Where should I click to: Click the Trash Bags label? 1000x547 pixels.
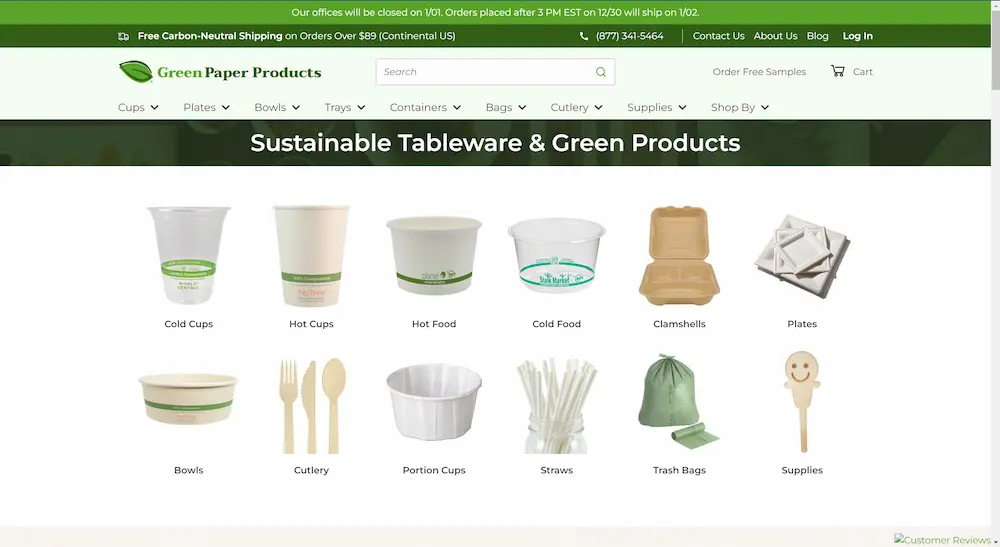click(x=679, y=470)
